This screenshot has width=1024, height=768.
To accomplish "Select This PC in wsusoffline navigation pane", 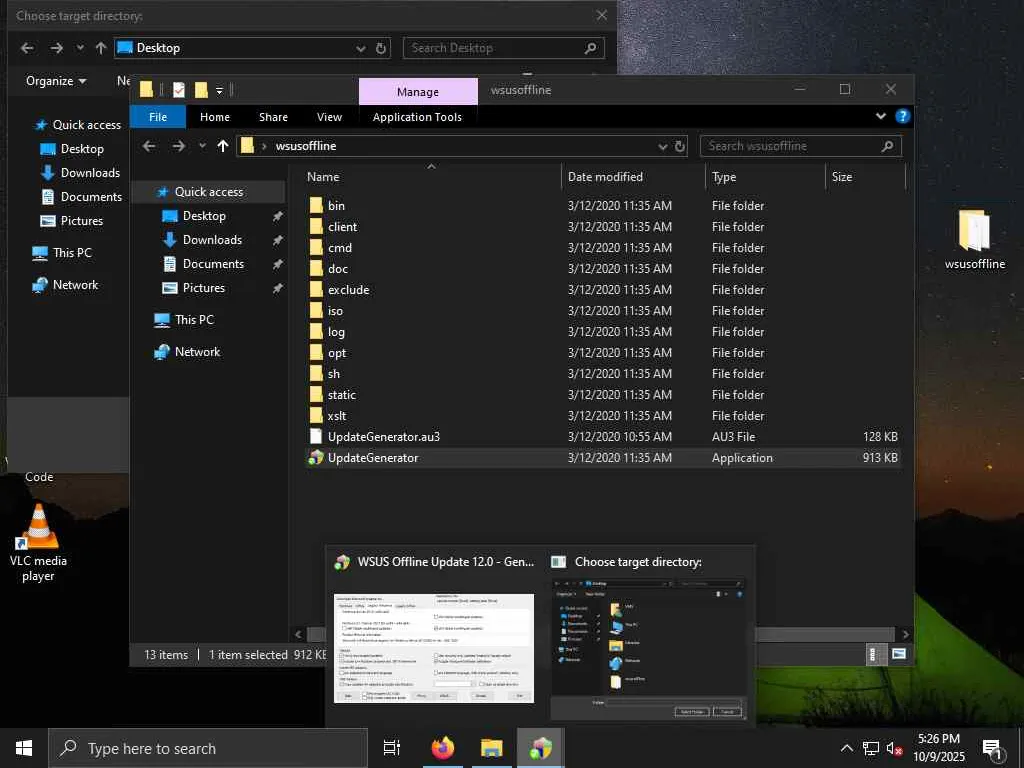I will 194,319.
